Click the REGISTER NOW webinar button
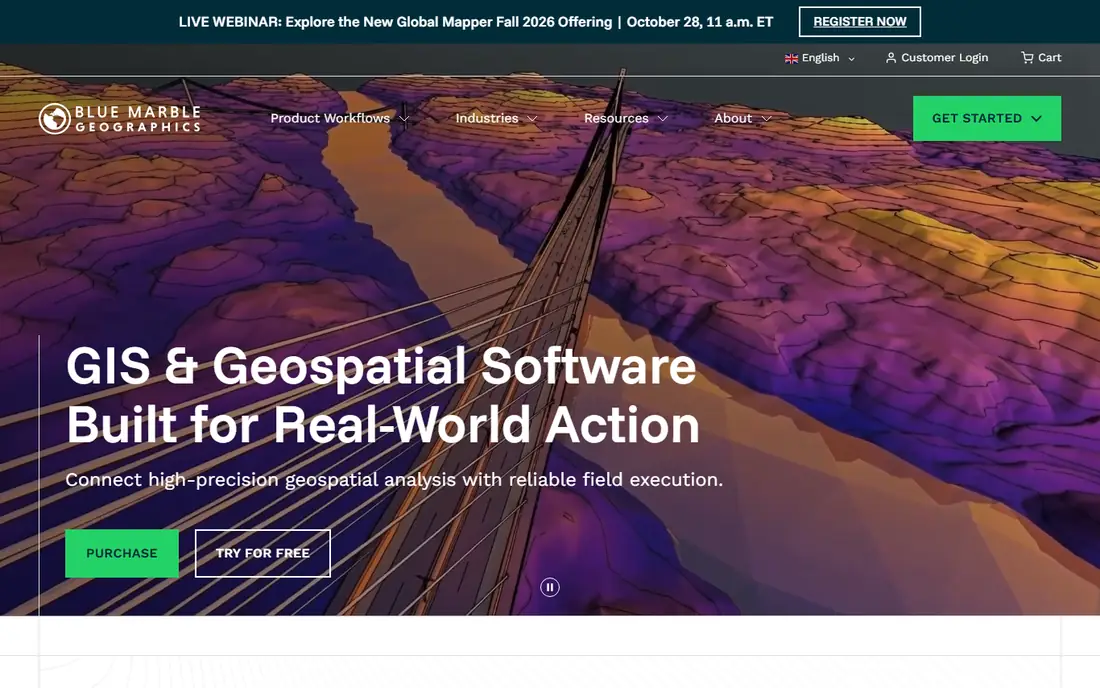Screen dimensions: 1100x688 [x=859, y=22]
